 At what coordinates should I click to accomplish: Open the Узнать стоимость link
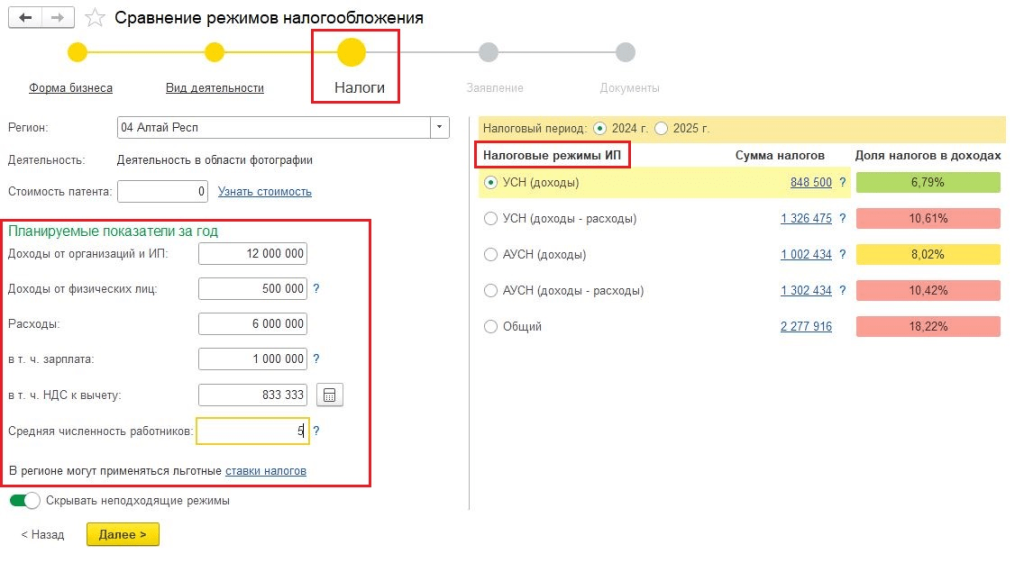(264, 192)
